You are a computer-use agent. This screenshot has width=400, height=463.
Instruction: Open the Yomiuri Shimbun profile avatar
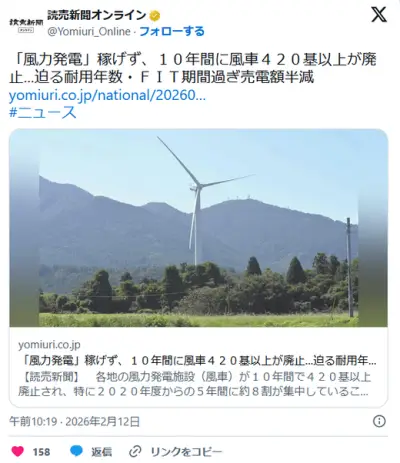(x=26, y=25)
